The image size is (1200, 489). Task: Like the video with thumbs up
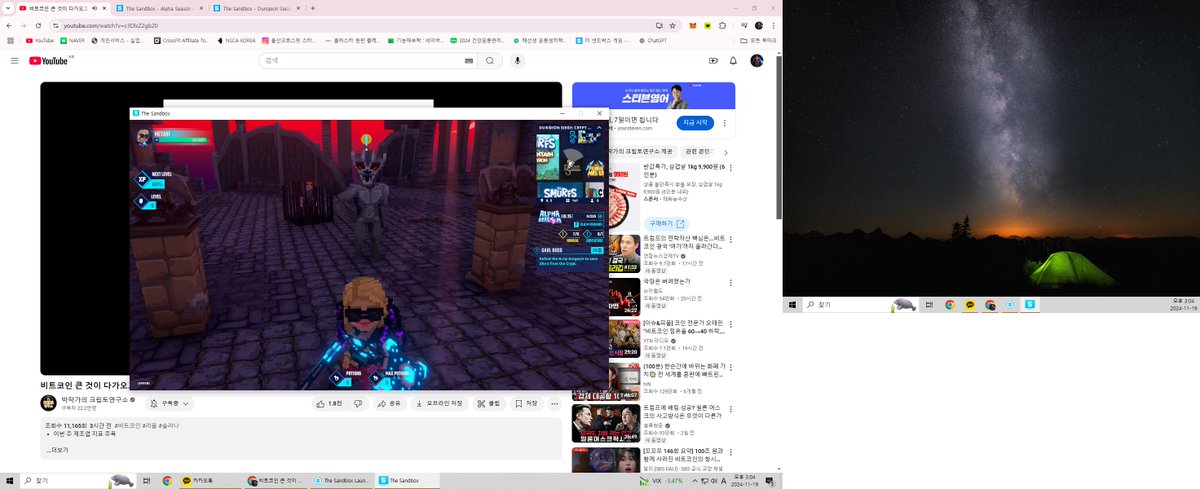coord(329,404)
